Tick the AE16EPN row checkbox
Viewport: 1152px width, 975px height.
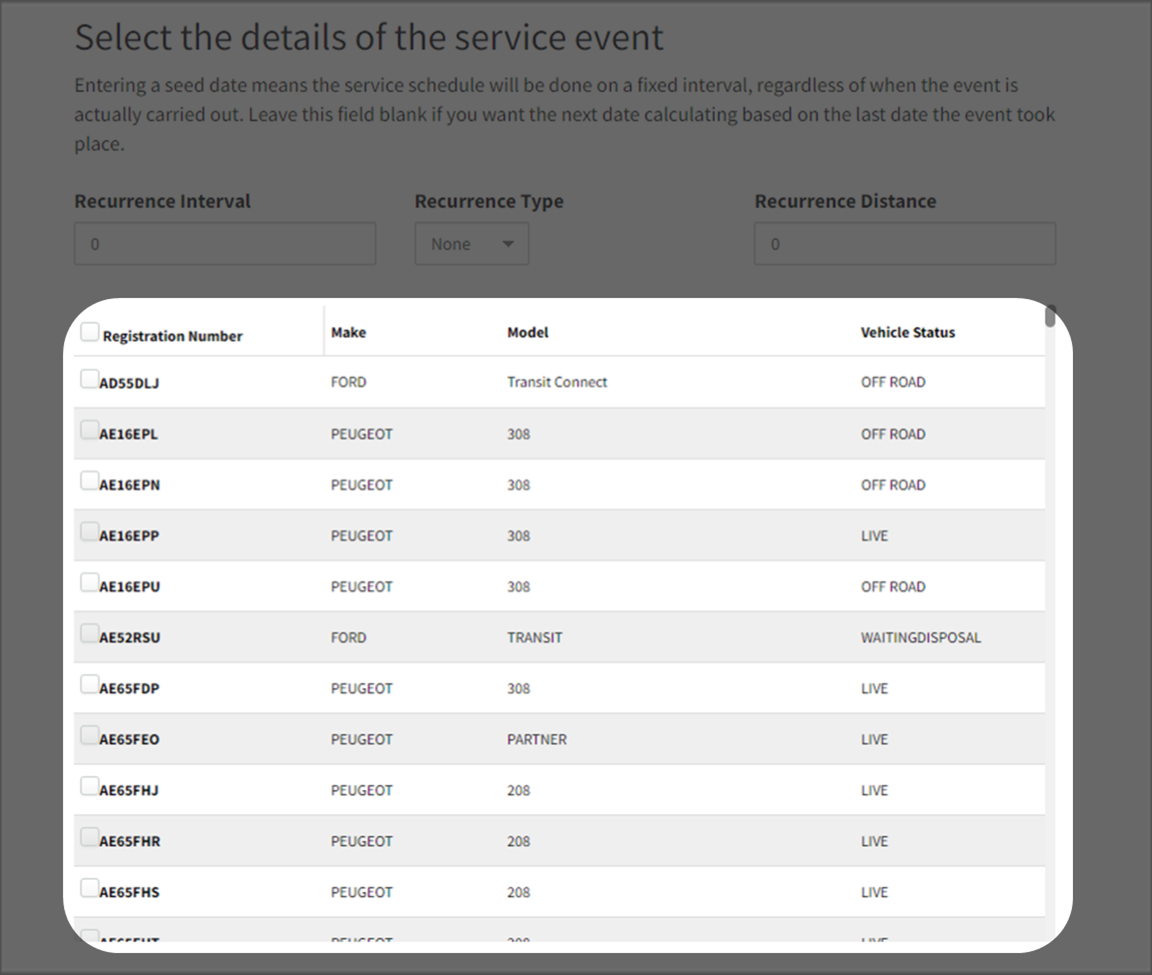[x=89, y=481]
